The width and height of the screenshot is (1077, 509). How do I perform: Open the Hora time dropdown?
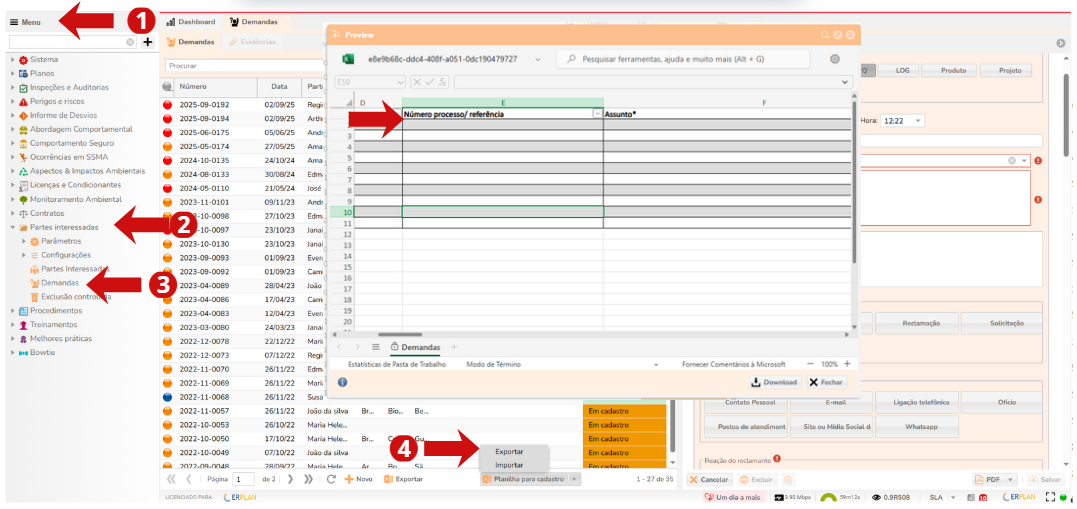tap(917, 120)
